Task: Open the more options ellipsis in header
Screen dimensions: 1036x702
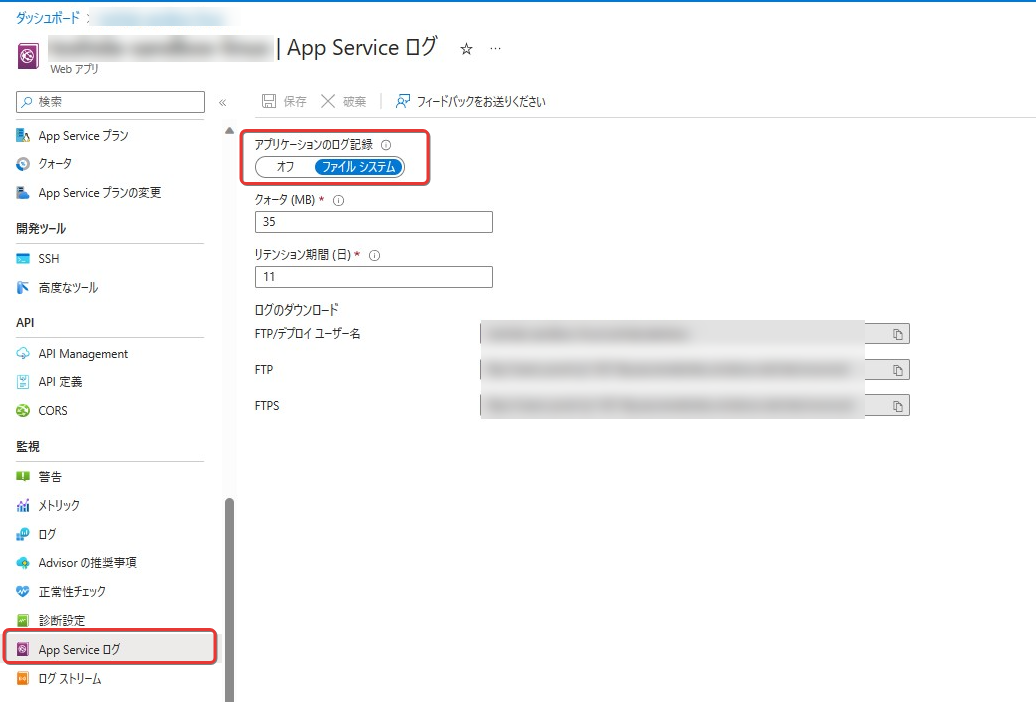Action: coord(496,49)
